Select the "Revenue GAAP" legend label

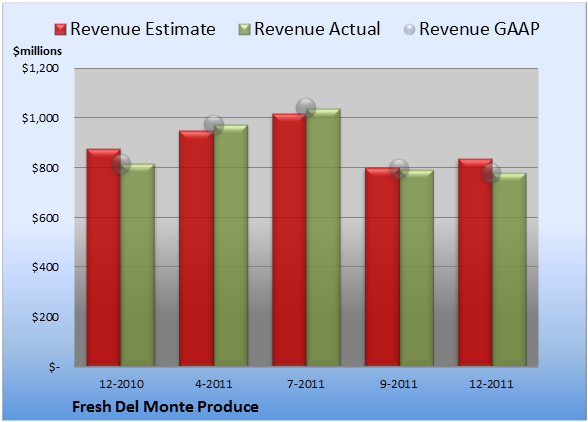(479, 29)
